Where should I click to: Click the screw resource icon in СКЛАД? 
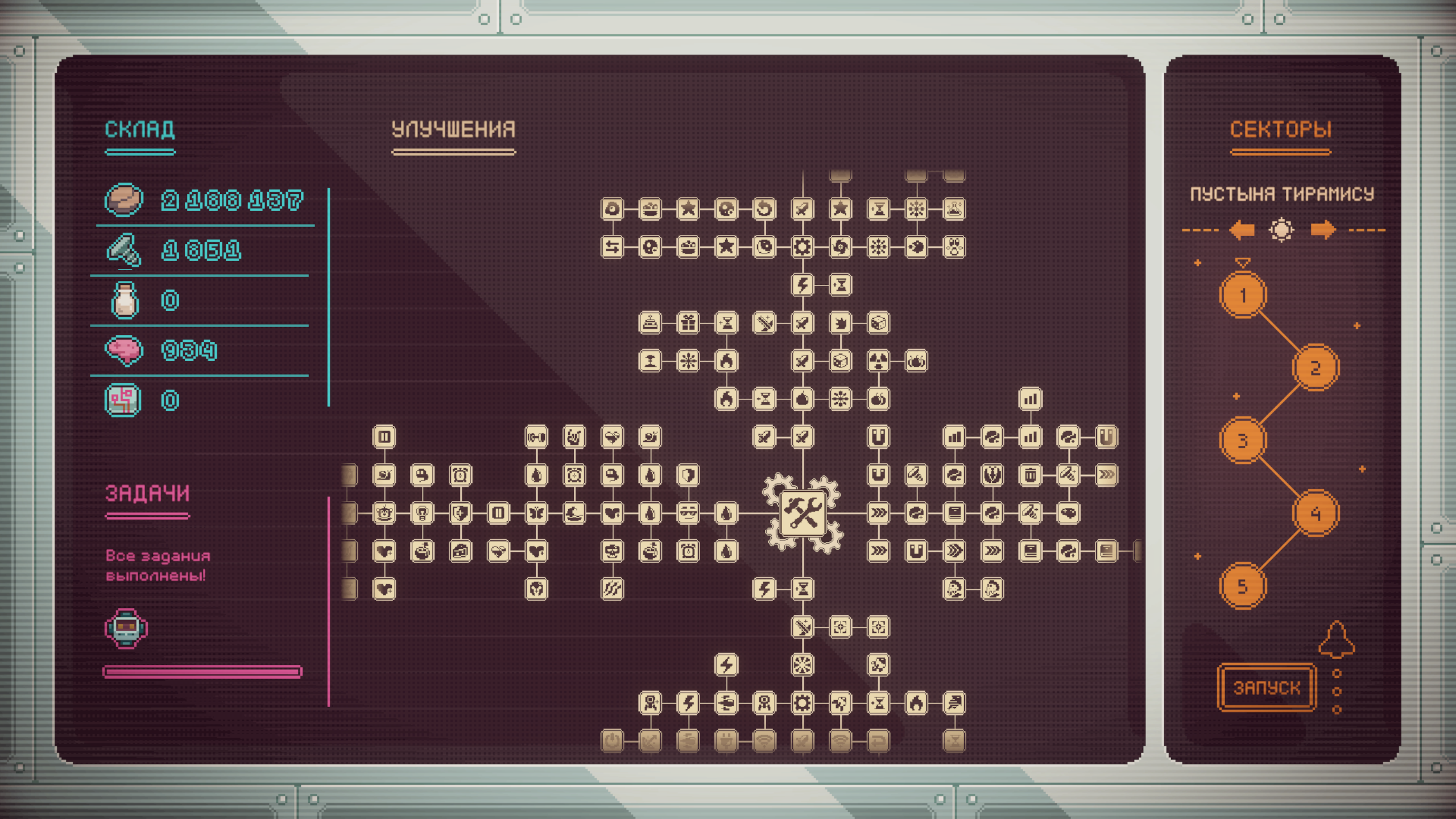124,250
